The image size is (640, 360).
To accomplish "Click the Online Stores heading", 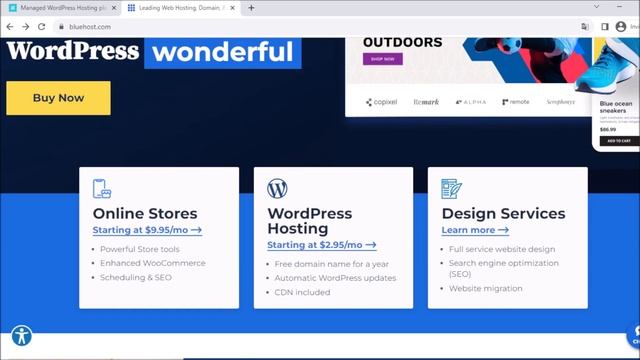I will tap(145, 213).
